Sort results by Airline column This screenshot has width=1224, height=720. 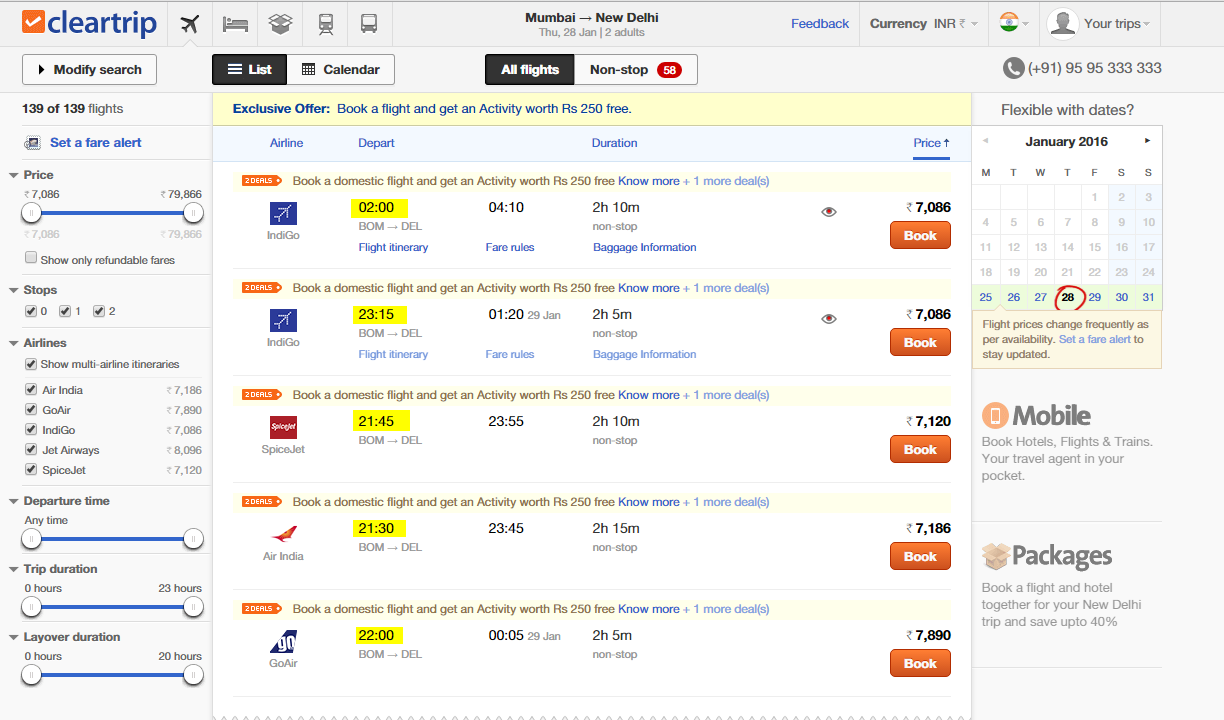(x=286, y=143)
